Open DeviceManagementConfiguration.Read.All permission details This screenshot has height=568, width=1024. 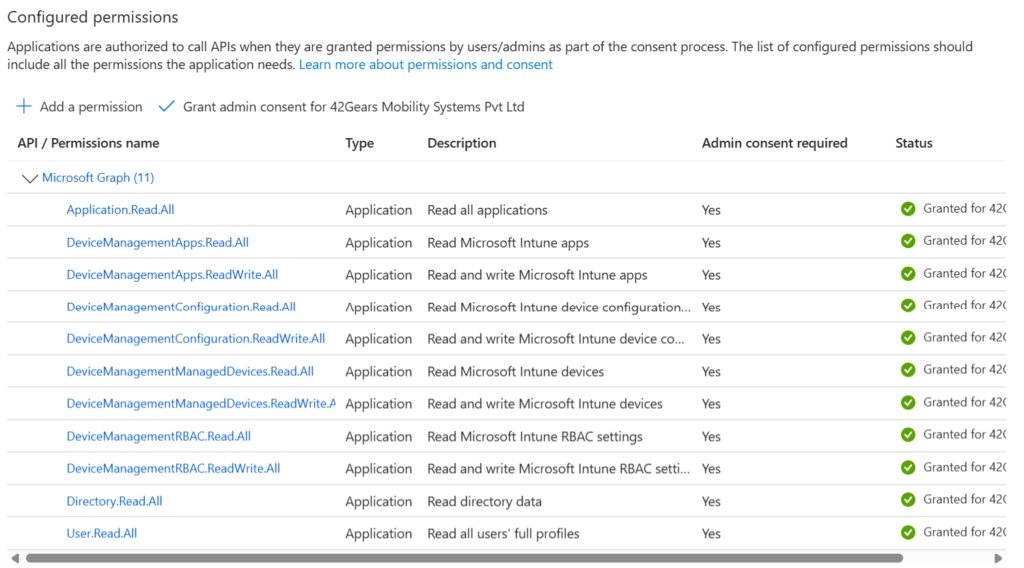point(181,307)
